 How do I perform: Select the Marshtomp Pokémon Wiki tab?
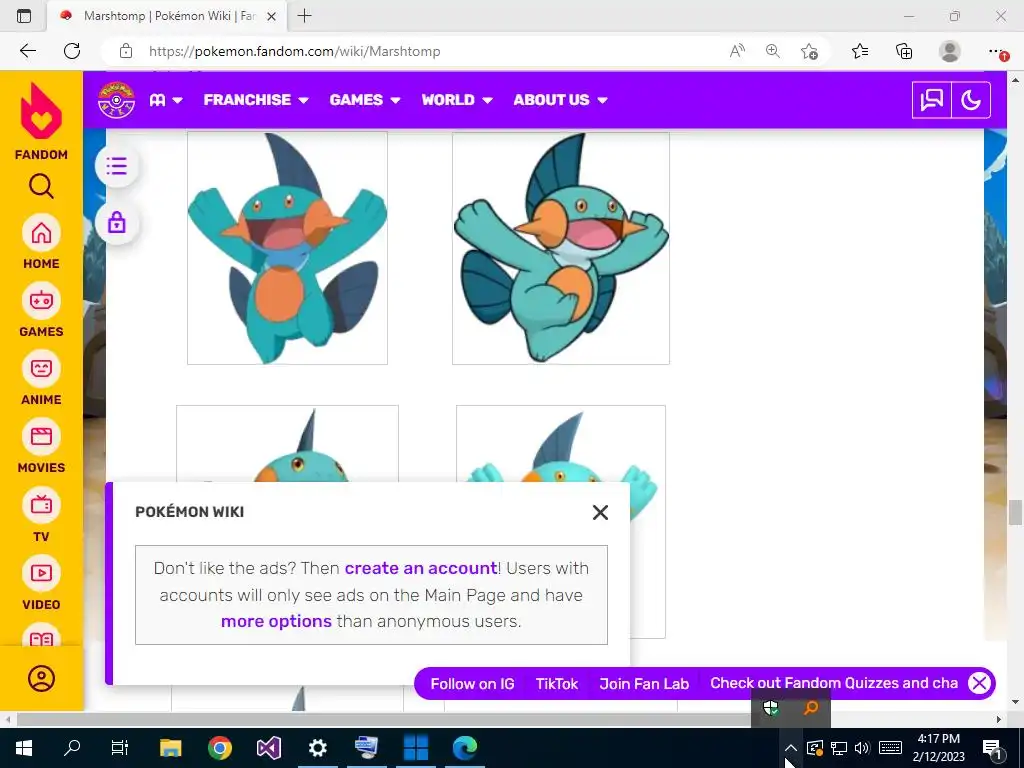pyautogui.click(x=167, y=16)
